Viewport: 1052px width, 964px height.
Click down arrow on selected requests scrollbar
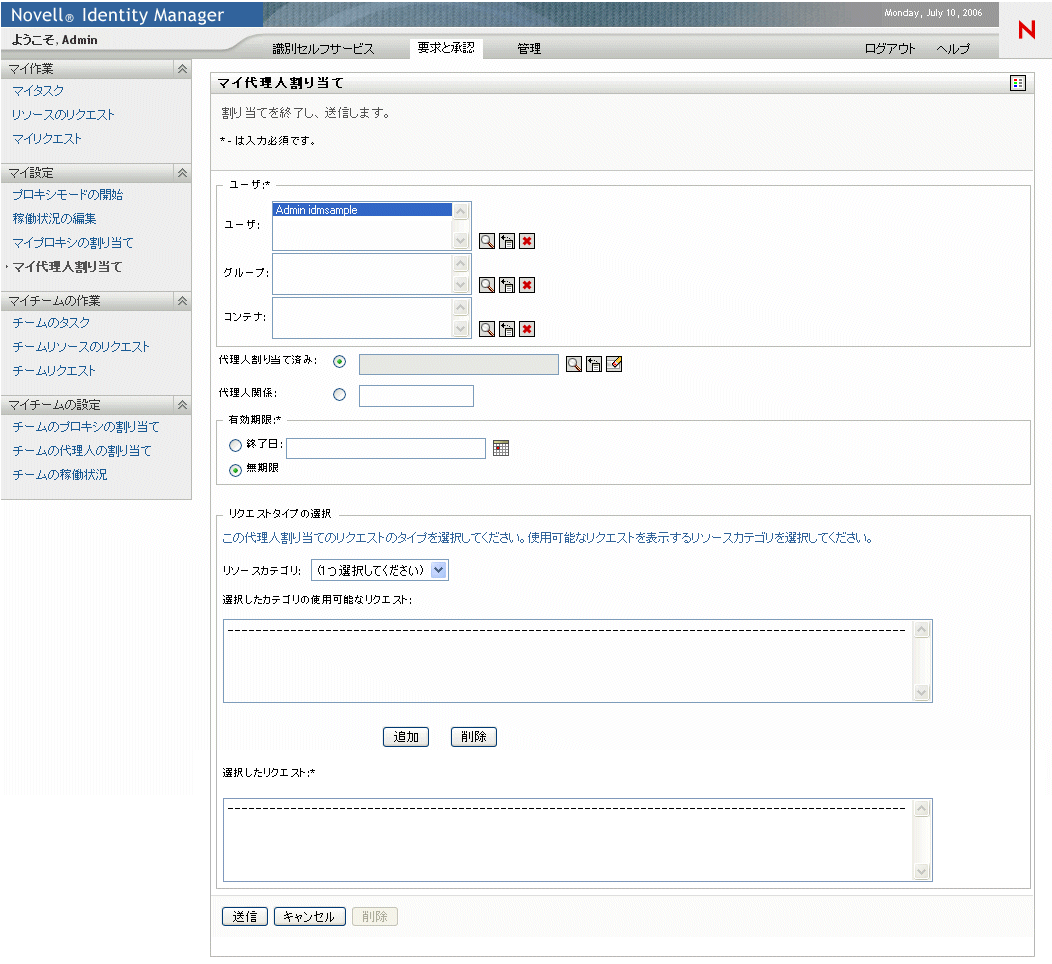[922, 871]
